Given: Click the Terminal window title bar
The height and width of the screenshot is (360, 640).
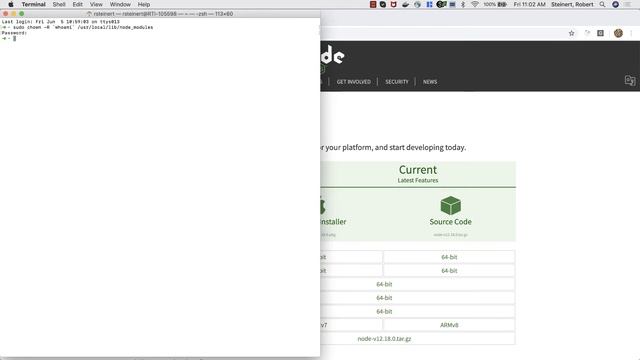Looking at the screenshot, I should click(160, 13).
